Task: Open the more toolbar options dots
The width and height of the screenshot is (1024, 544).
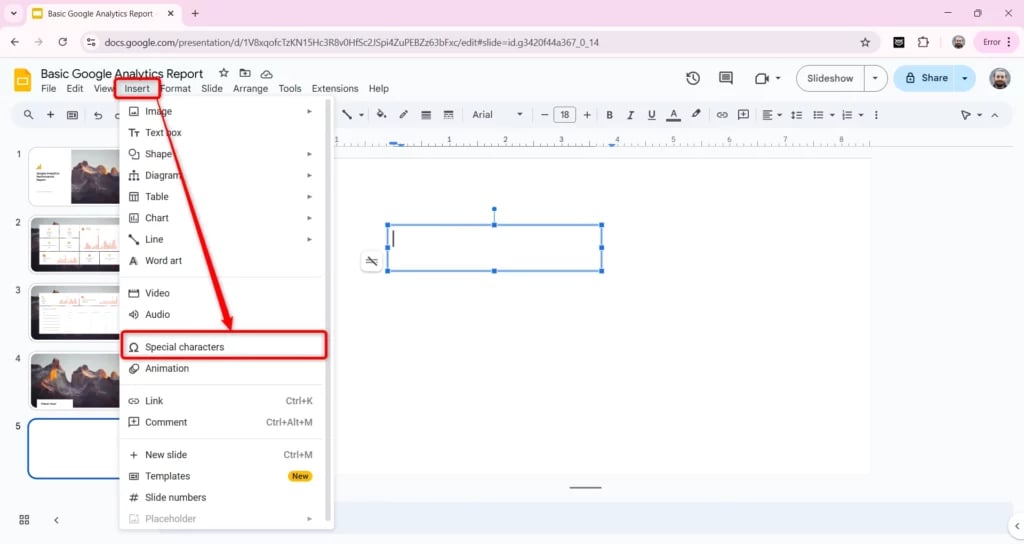Action: click(x=876, y=115)
